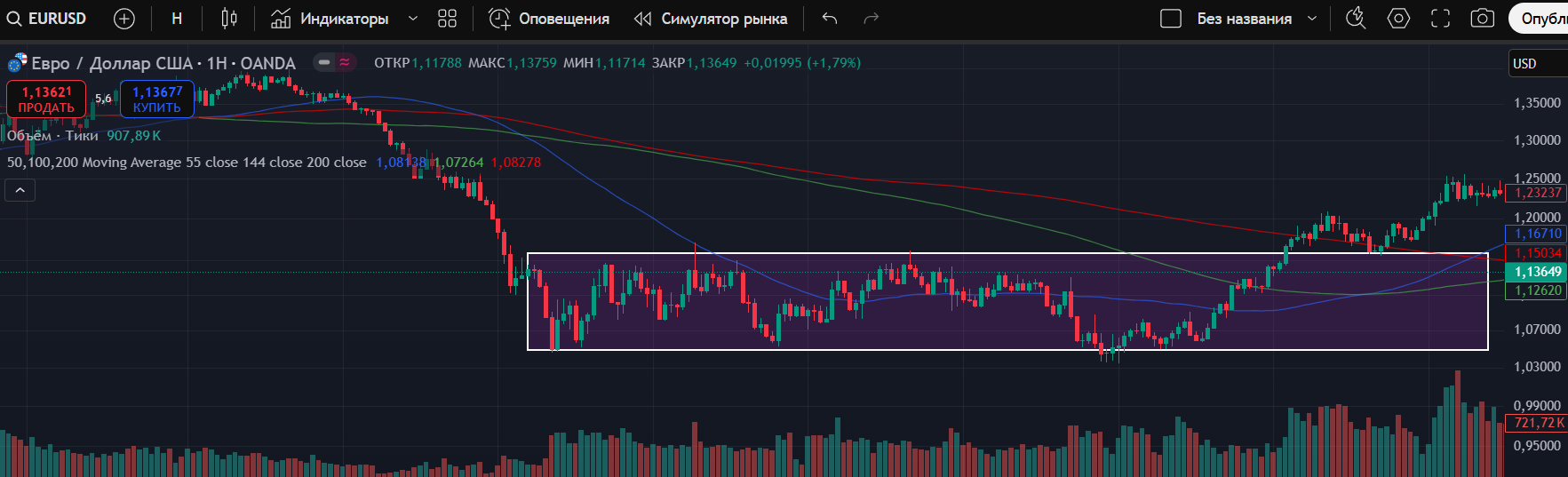The height and width of the screenshot is (477, 1568).
Task: Open the Без названия layout dropdown
Action: point(1311,19)
